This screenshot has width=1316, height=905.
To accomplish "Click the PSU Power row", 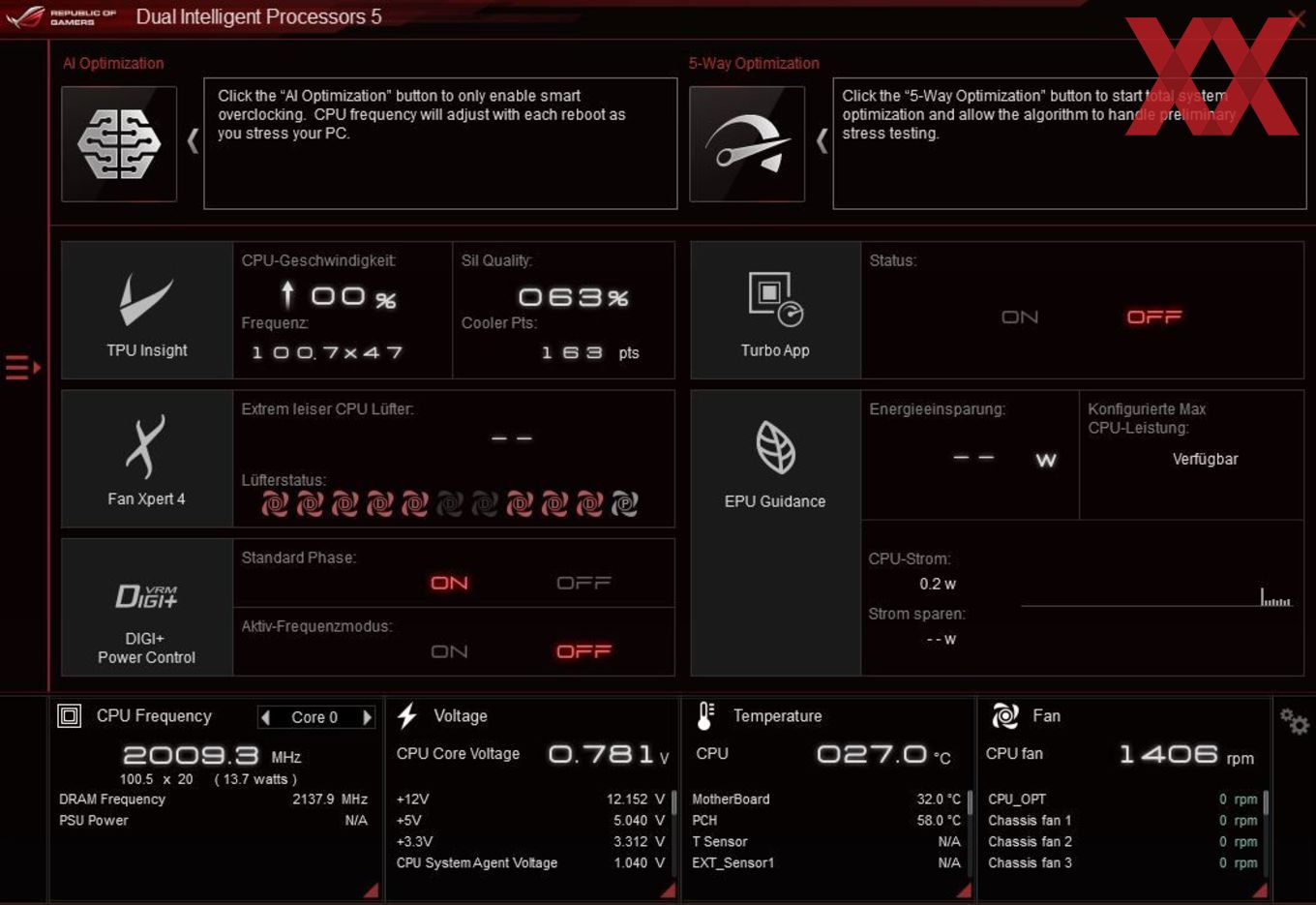I will click(x=214, y=821).
